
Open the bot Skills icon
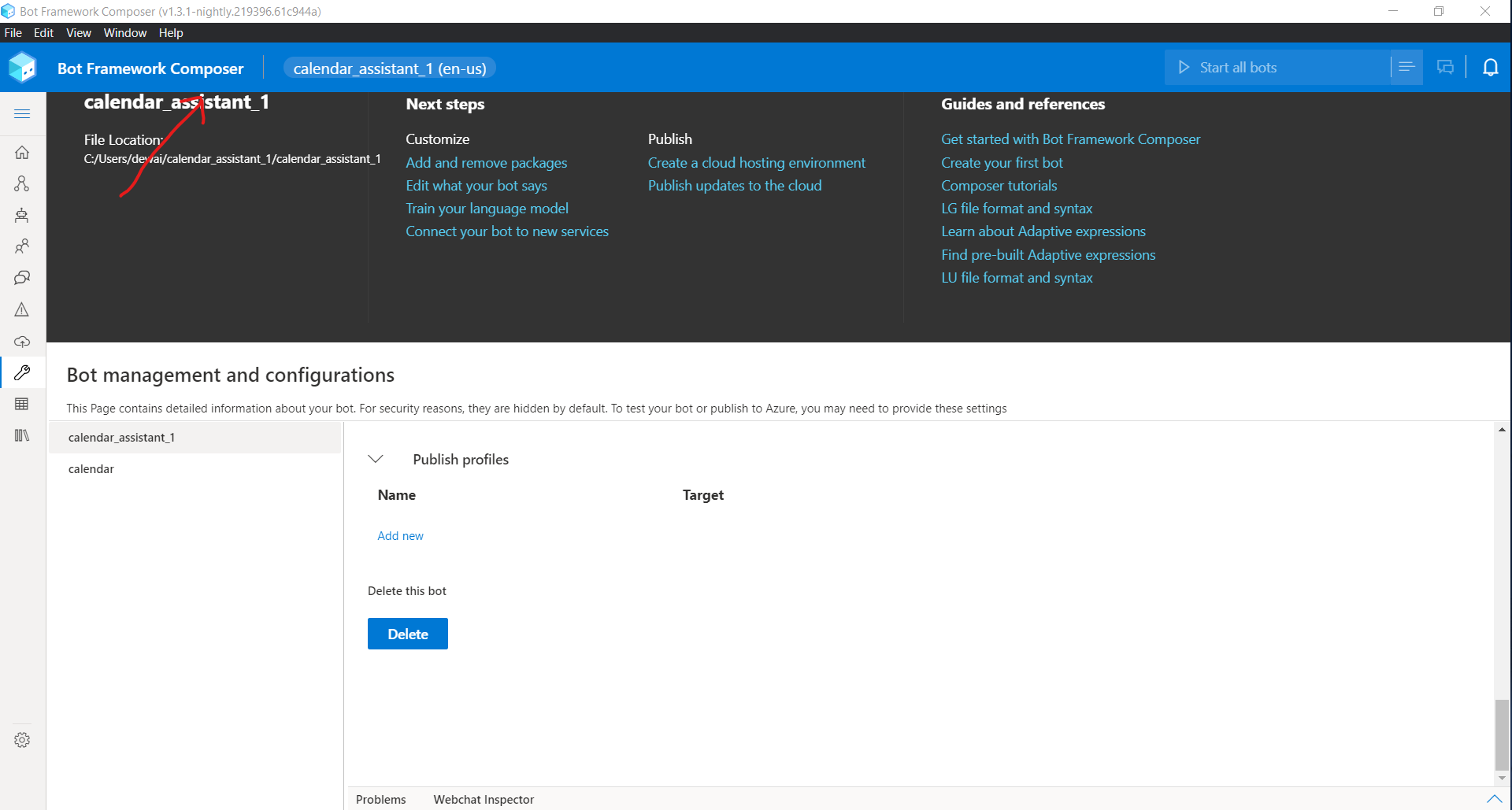click(x=22, y=215)
